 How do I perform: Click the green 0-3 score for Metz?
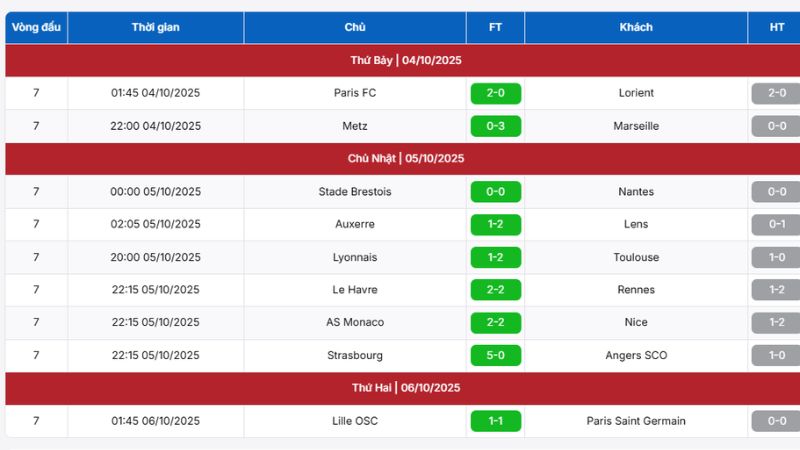tap(495, 126)
